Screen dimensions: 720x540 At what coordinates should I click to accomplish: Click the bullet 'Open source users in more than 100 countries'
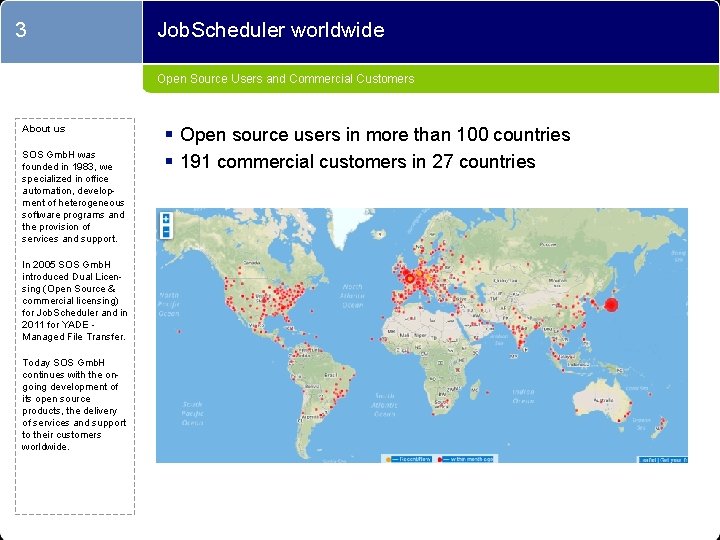click(x=375, y=135)
